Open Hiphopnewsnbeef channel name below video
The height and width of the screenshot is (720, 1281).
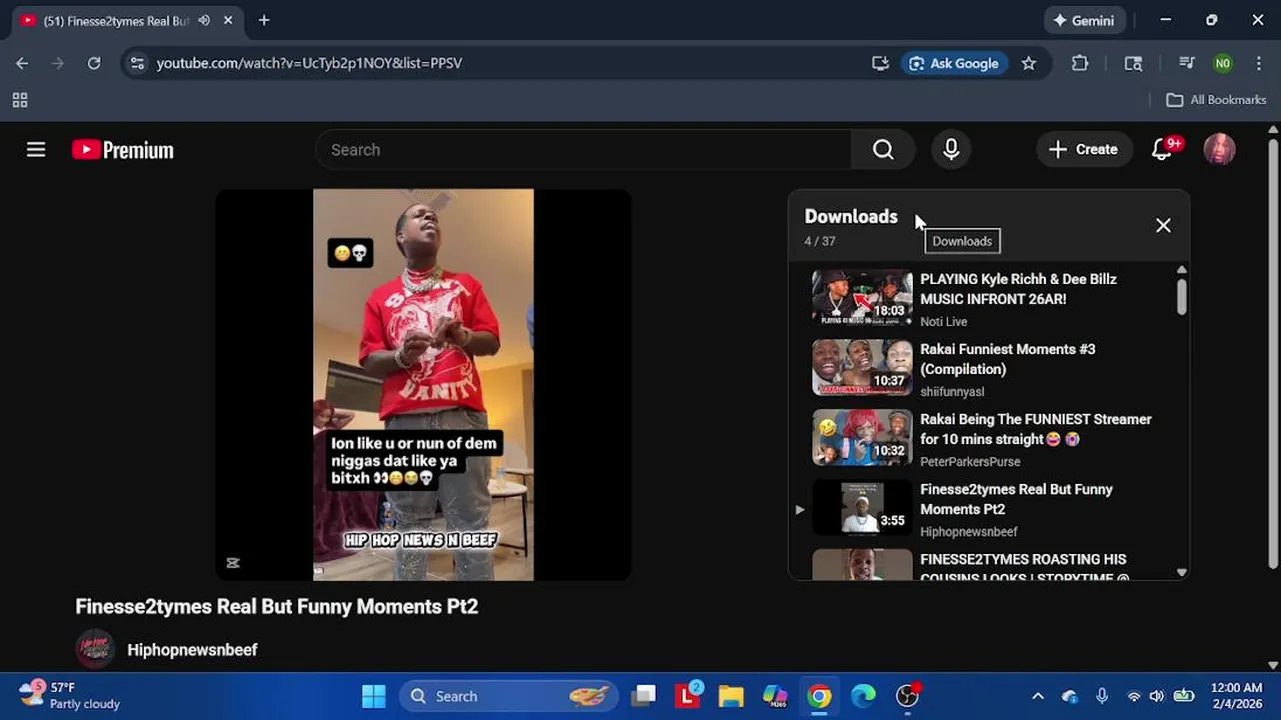[x=192, y=650]
